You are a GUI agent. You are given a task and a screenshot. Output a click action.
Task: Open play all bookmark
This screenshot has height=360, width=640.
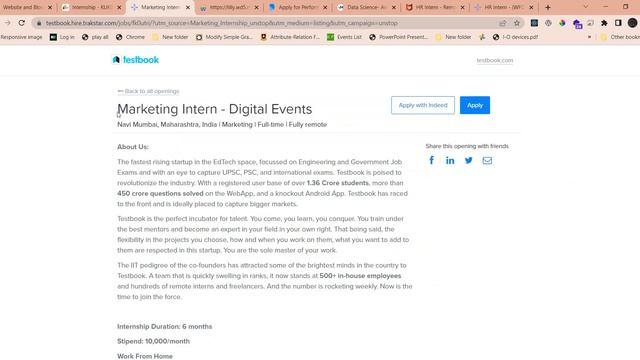point(95,37)
